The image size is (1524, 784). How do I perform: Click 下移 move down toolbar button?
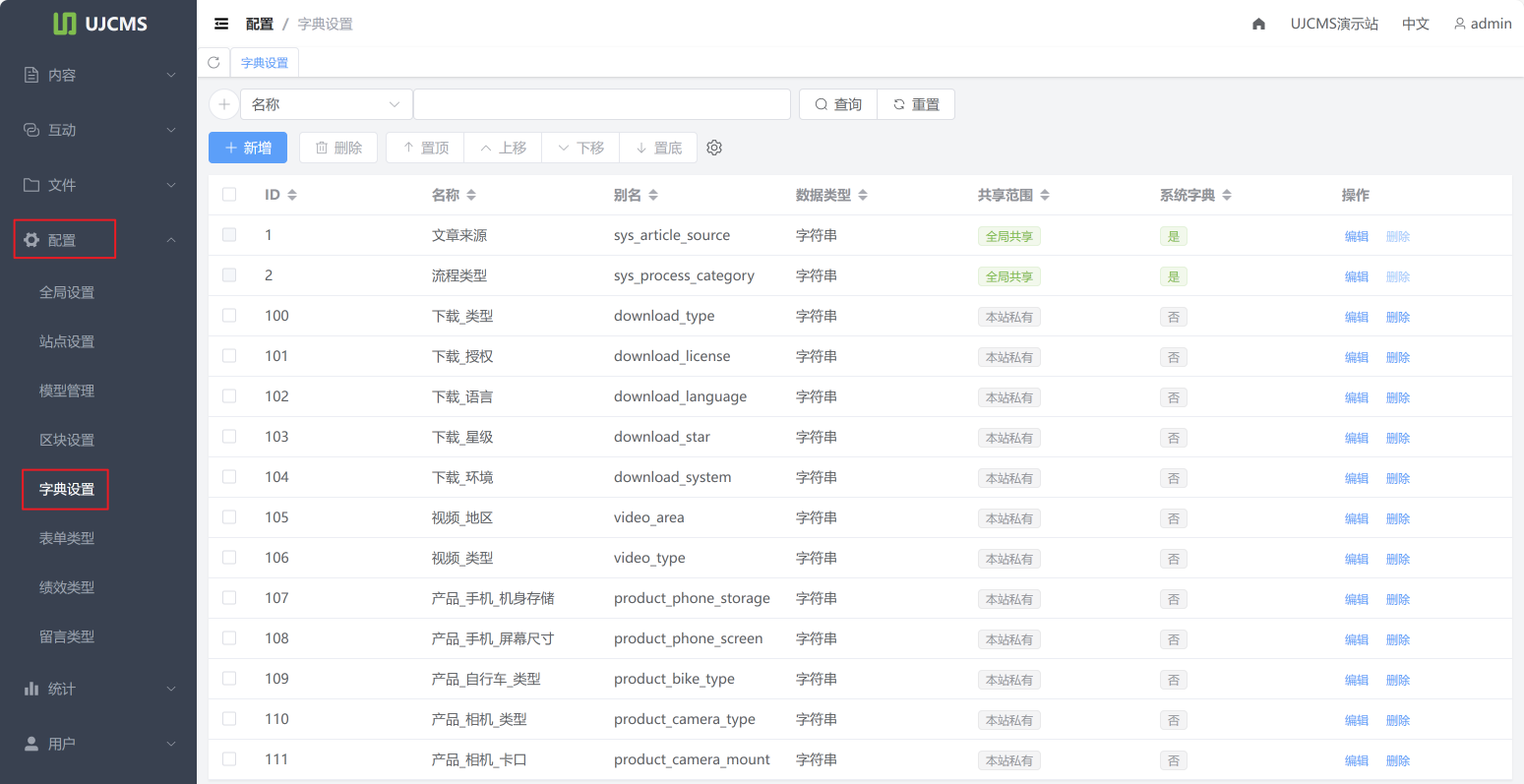[580, 148]
